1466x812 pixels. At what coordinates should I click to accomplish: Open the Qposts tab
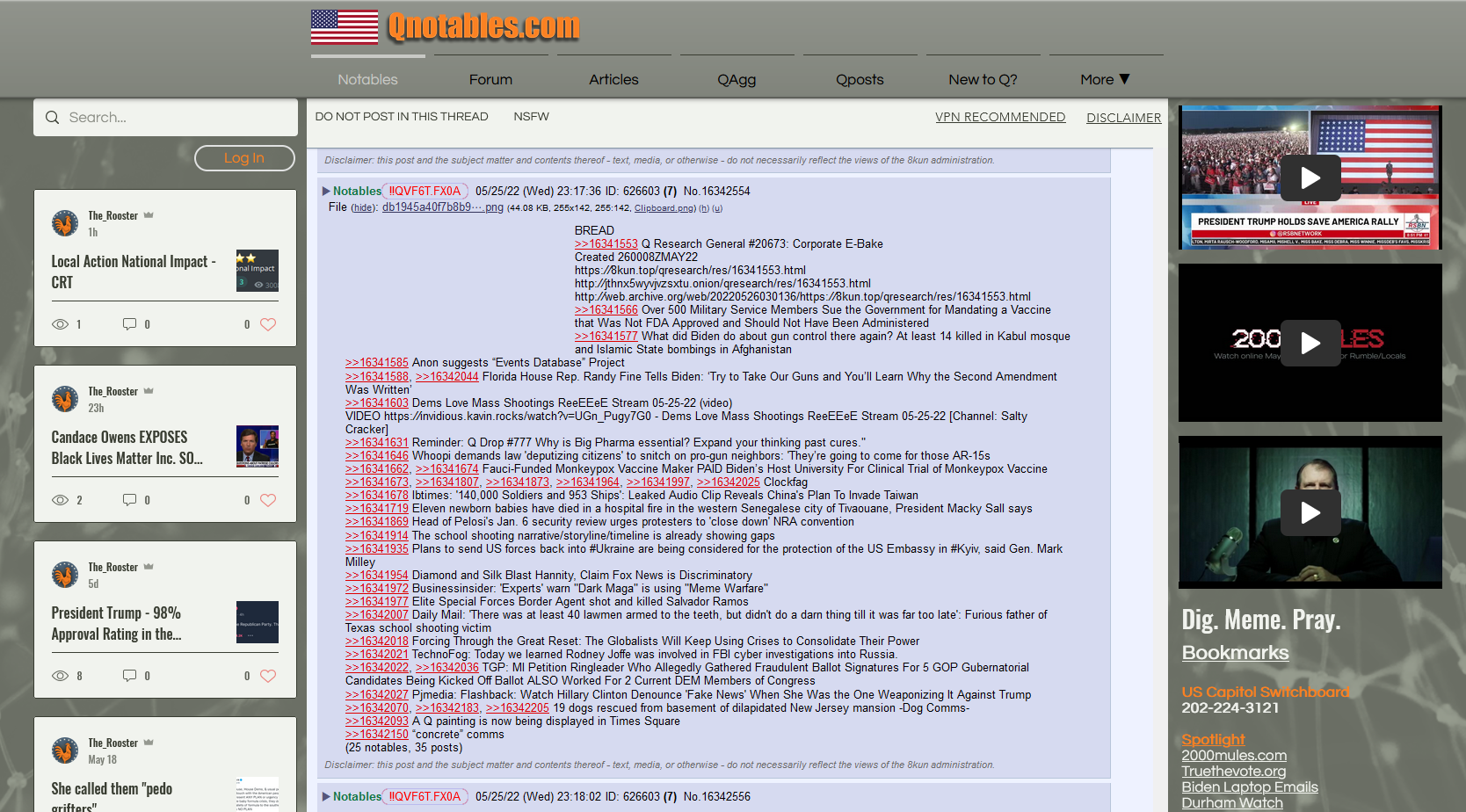pos(860,79)
